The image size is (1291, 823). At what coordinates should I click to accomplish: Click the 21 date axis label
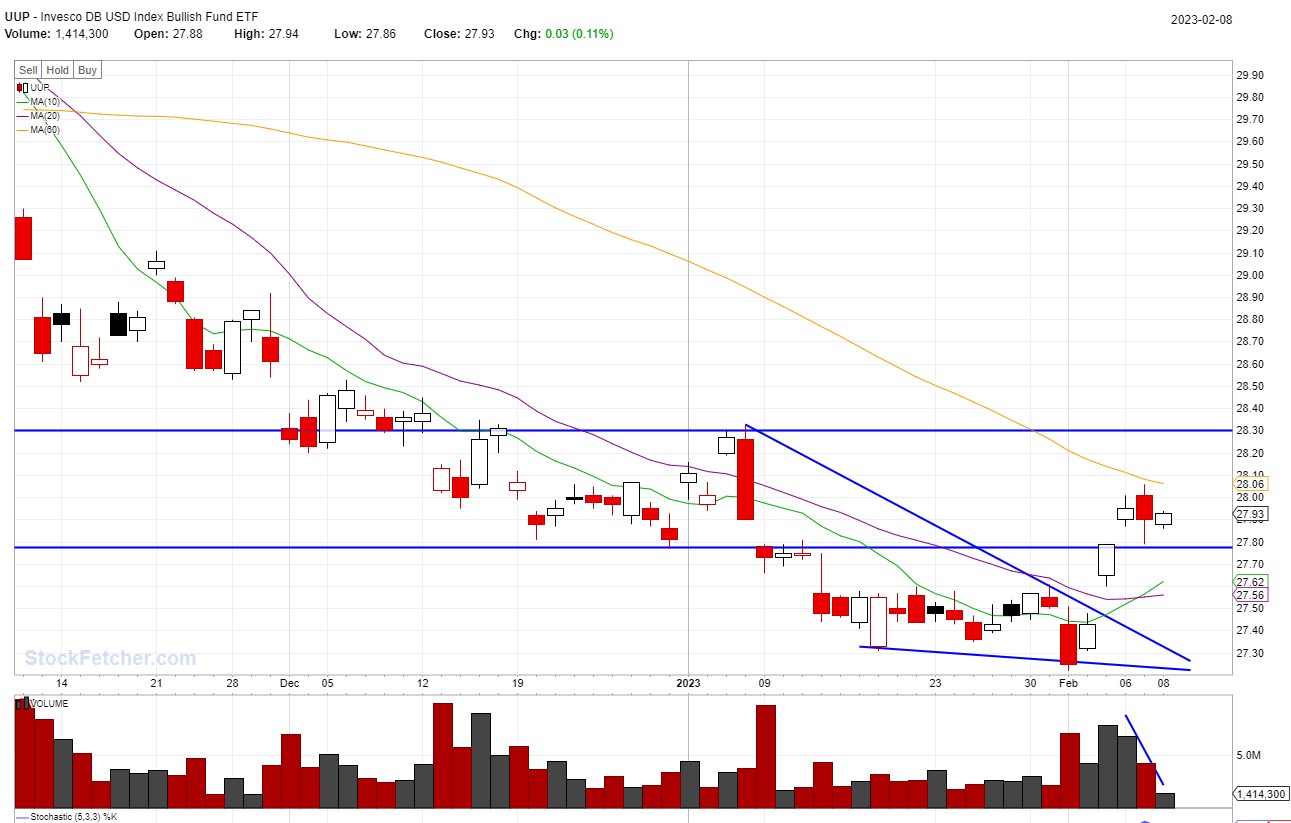pyautogui.click(x=156, y=684)
